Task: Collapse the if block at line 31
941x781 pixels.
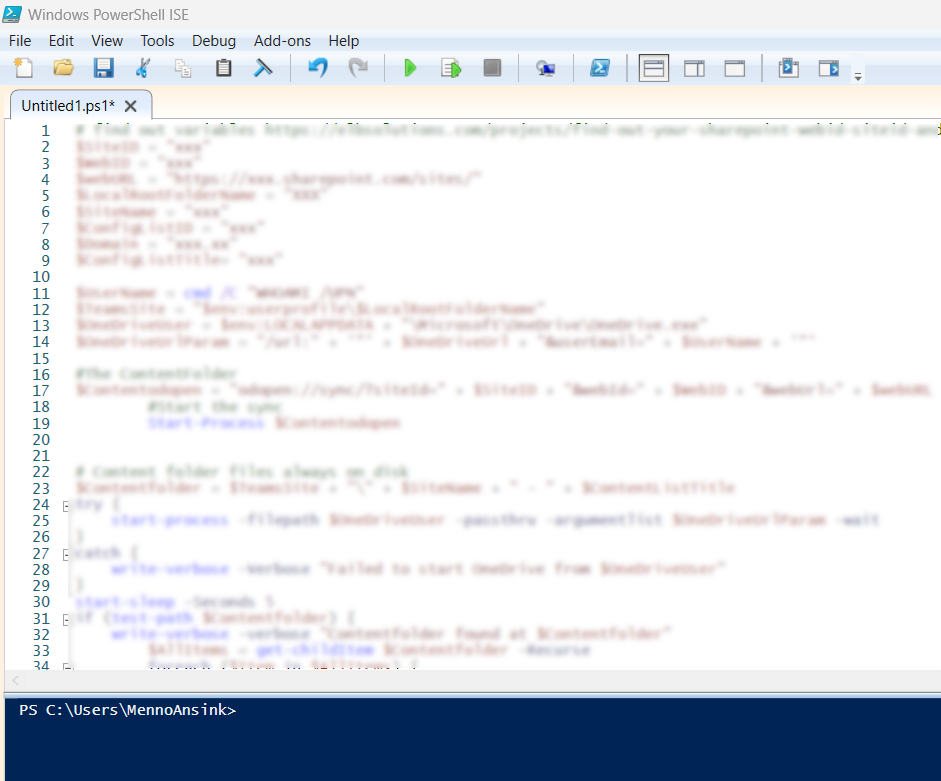Action: 66,620
